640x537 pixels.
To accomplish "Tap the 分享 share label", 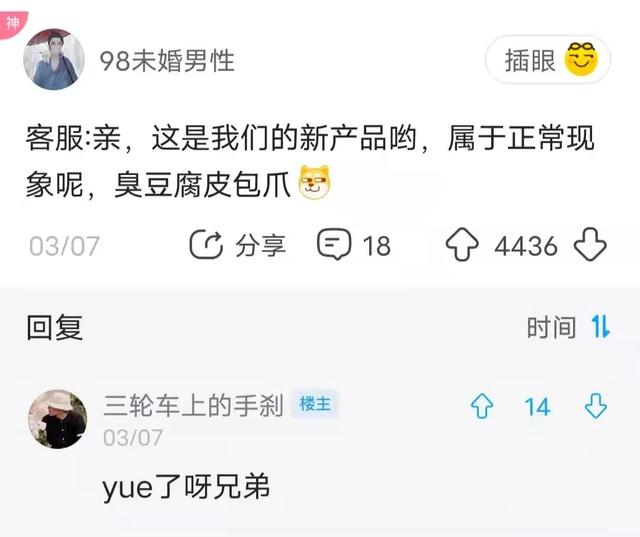I will point(260,245).
